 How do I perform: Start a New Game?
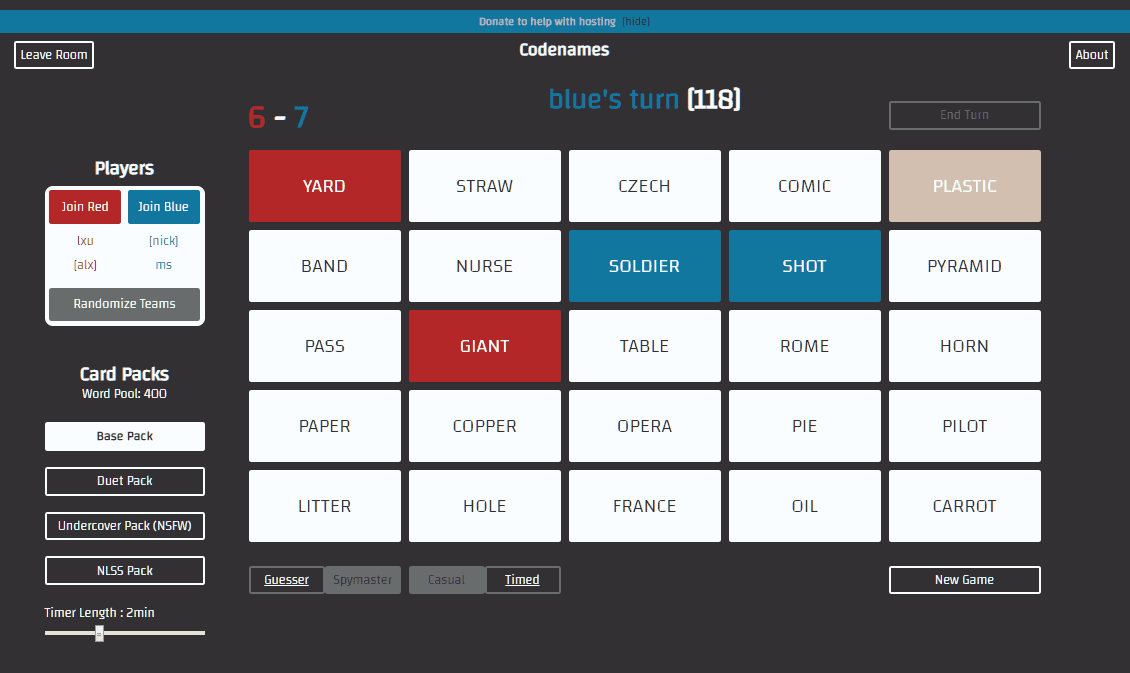coord(964,580)
